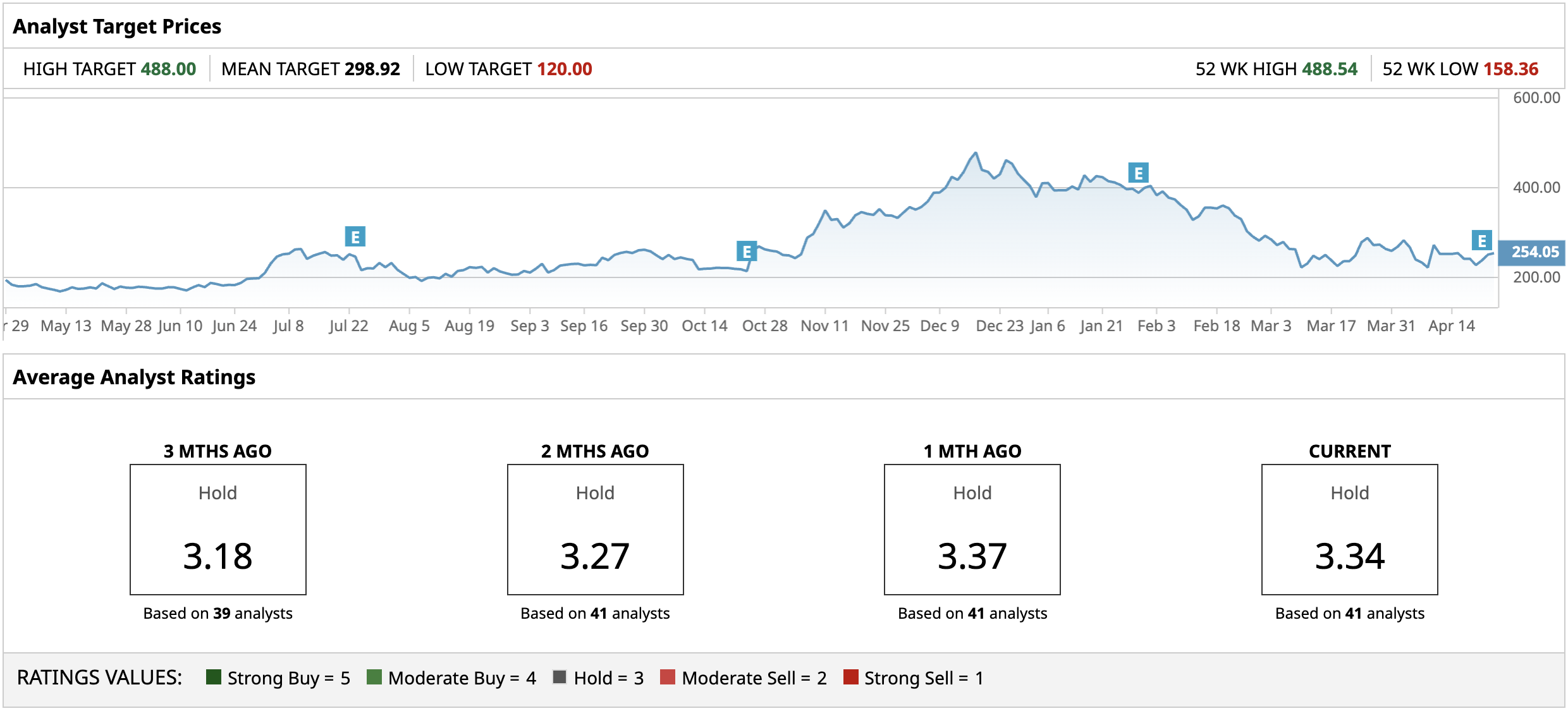
Task: Click the earnings marker near Oct 28
Action: (747, 252)
